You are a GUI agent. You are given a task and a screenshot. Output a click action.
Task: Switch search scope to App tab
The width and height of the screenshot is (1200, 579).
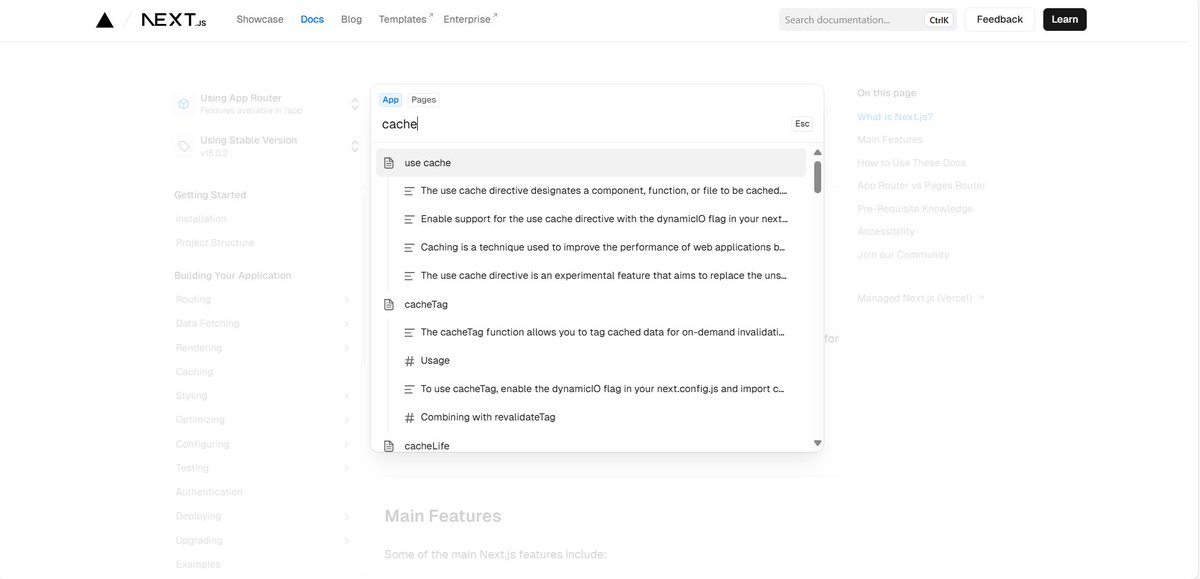pos(391,100)
